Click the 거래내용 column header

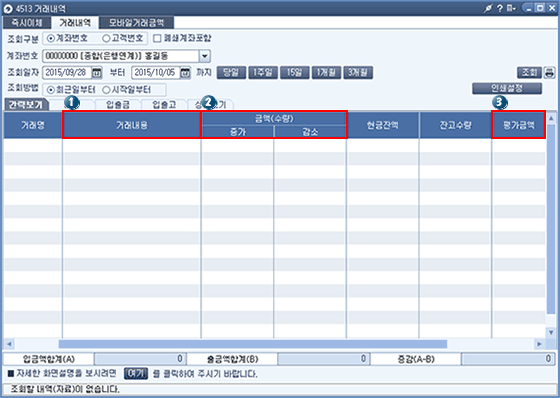coord(132,125)
